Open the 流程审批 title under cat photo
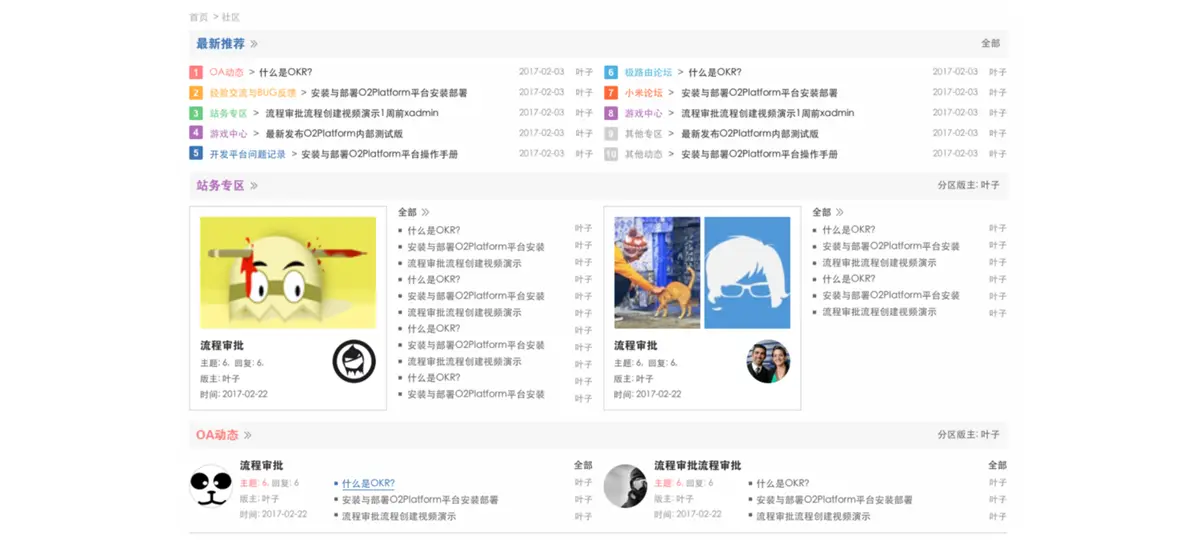Viewport: 1184px width, 542px height. tap(636, 345)
